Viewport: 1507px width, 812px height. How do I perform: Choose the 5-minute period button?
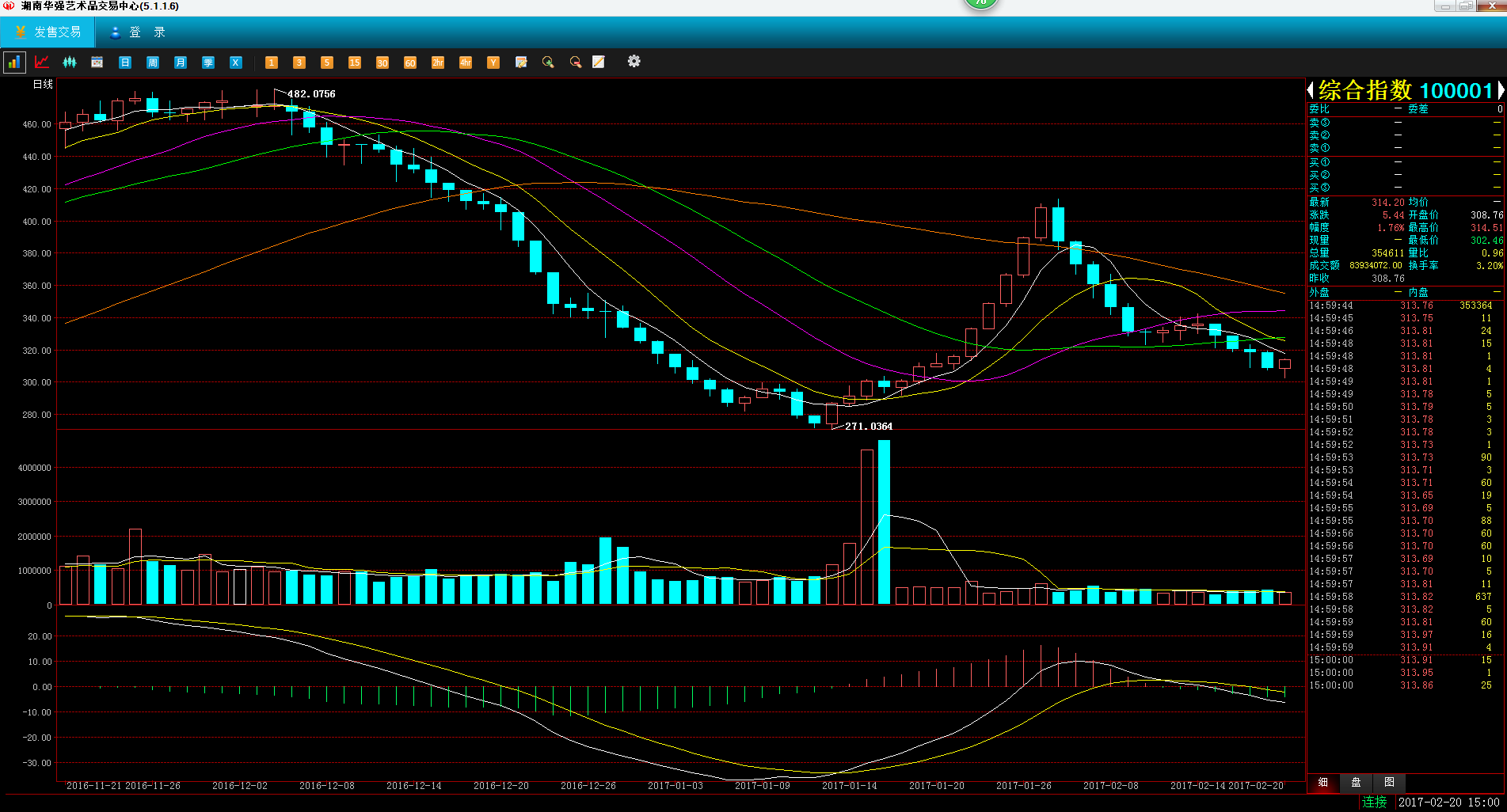point(327,62)
